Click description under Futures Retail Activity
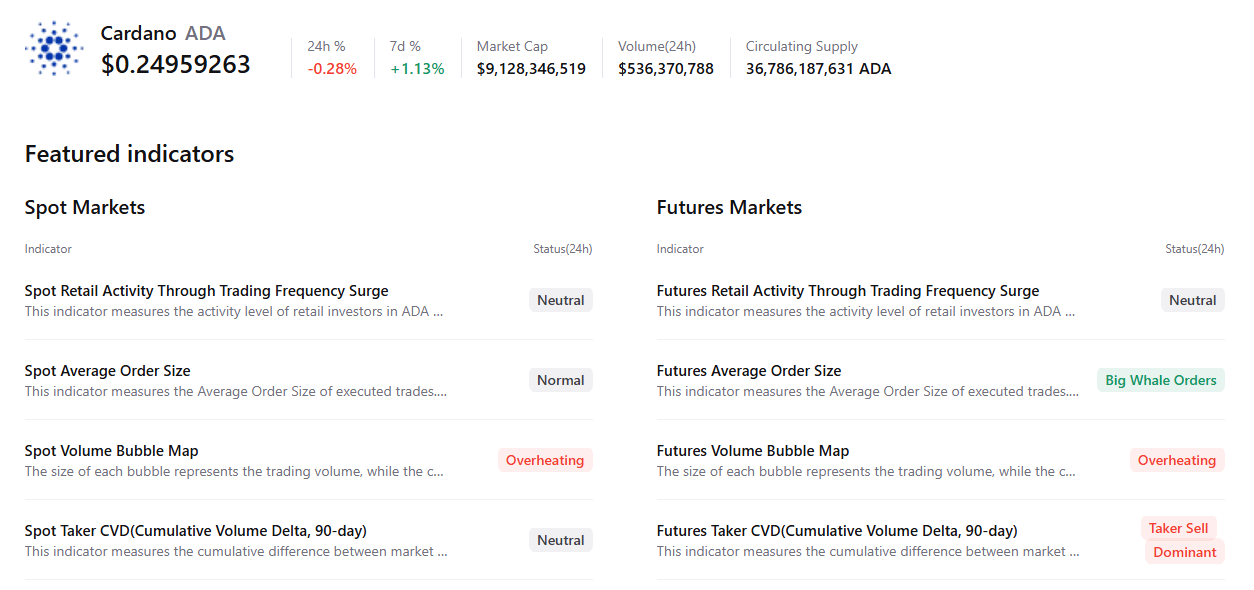1254x590 pixels. pyautogui.click(x=866, y=311)
